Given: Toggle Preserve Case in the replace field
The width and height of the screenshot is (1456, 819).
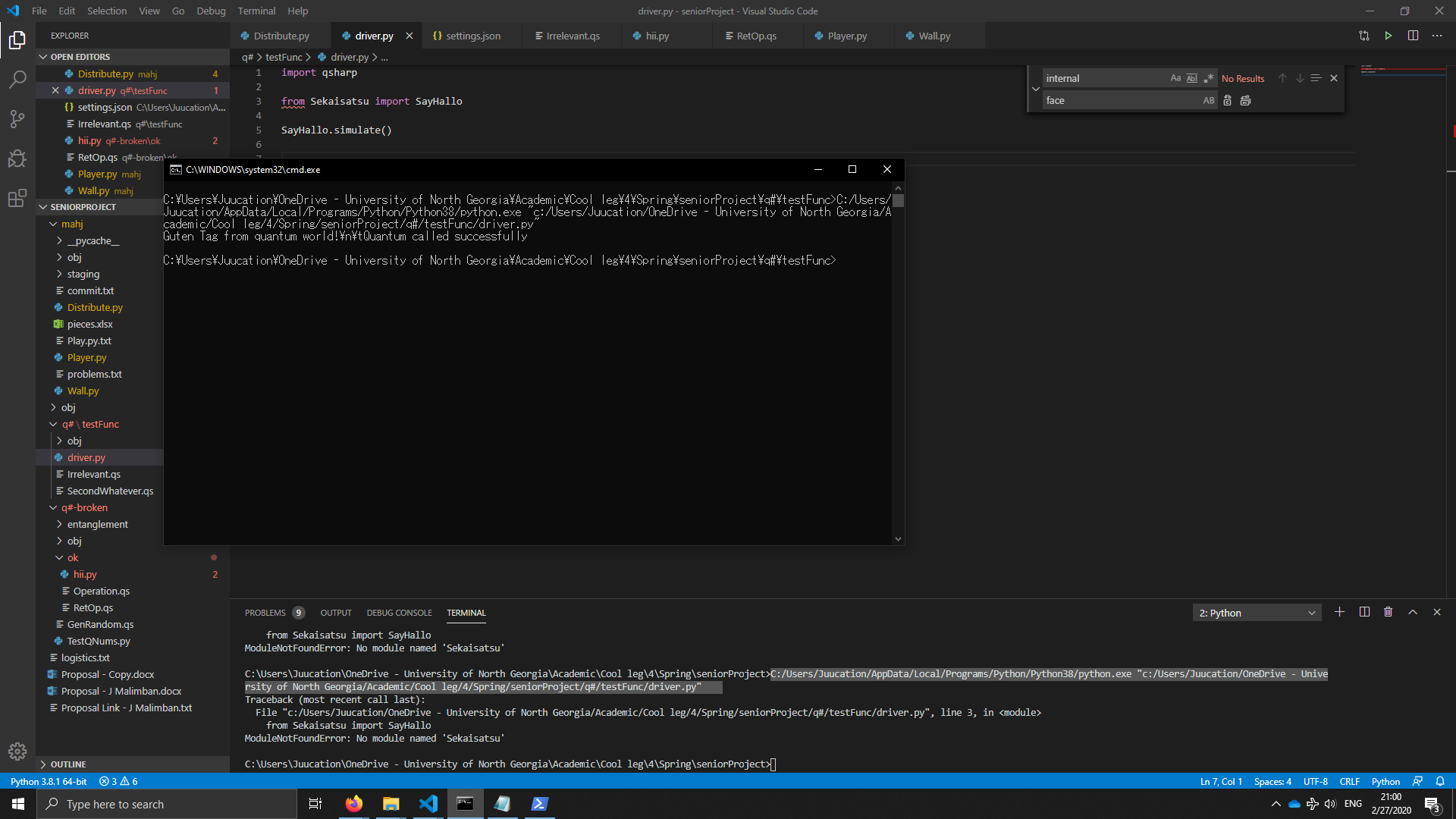Looking at the screenshot, I should (x=1208, y=100).
